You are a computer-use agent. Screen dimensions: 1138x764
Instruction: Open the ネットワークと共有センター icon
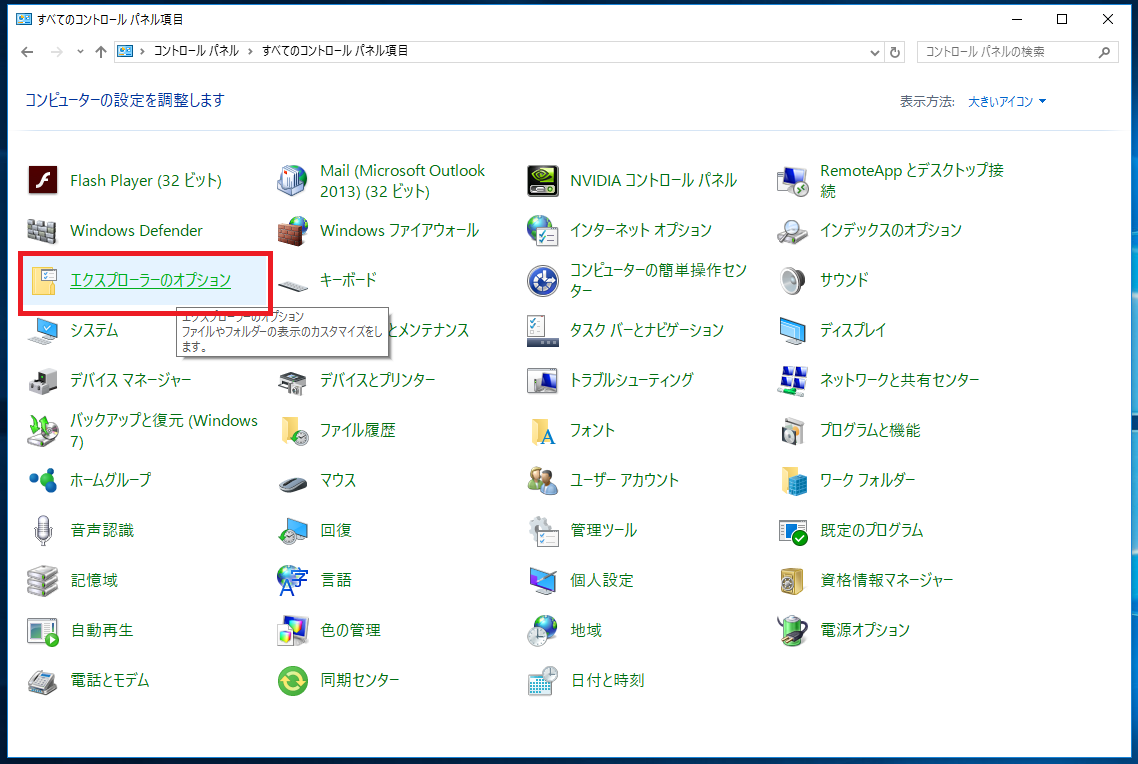(793, 381)
